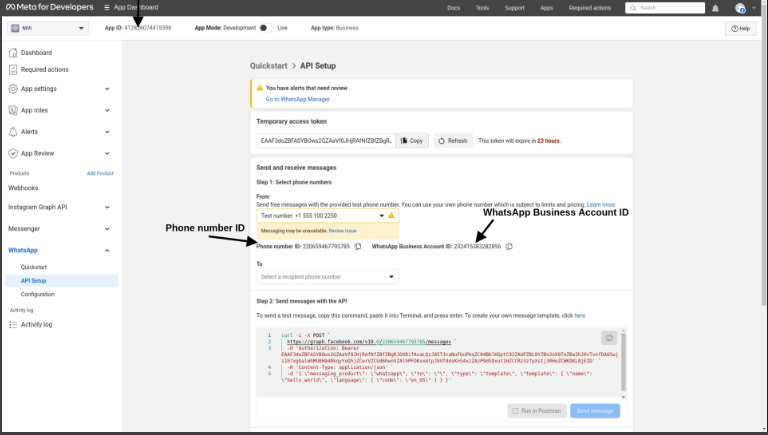This screenshot has width=768, height=435.
Task: Follow Go to WhatsApp Manager link
Action: coord(298,99)
